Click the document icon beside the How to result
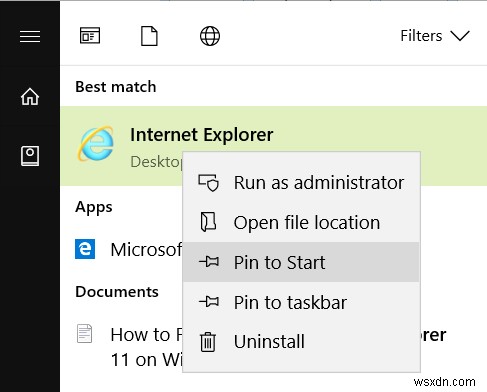Image resolution: width=487 pixels, height=392 pixels. coord(84,333)
